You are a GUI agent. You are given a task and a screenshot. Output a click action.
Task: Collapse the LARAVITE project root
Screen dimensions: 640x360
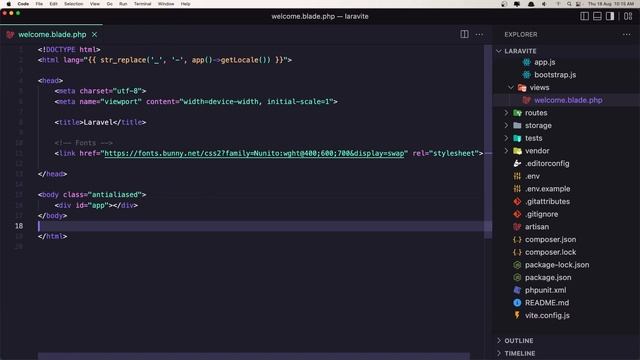click(499, 51)
